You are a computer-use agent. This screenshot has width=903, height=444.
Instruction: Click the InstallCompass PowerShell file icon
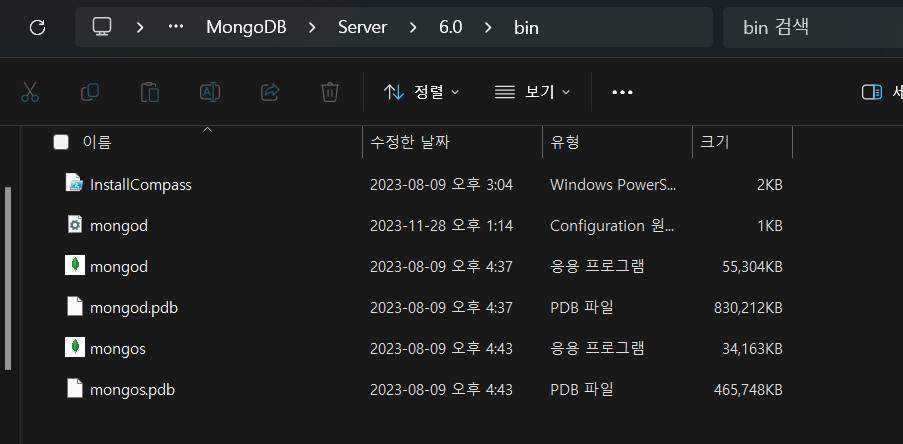pos(74,184)
